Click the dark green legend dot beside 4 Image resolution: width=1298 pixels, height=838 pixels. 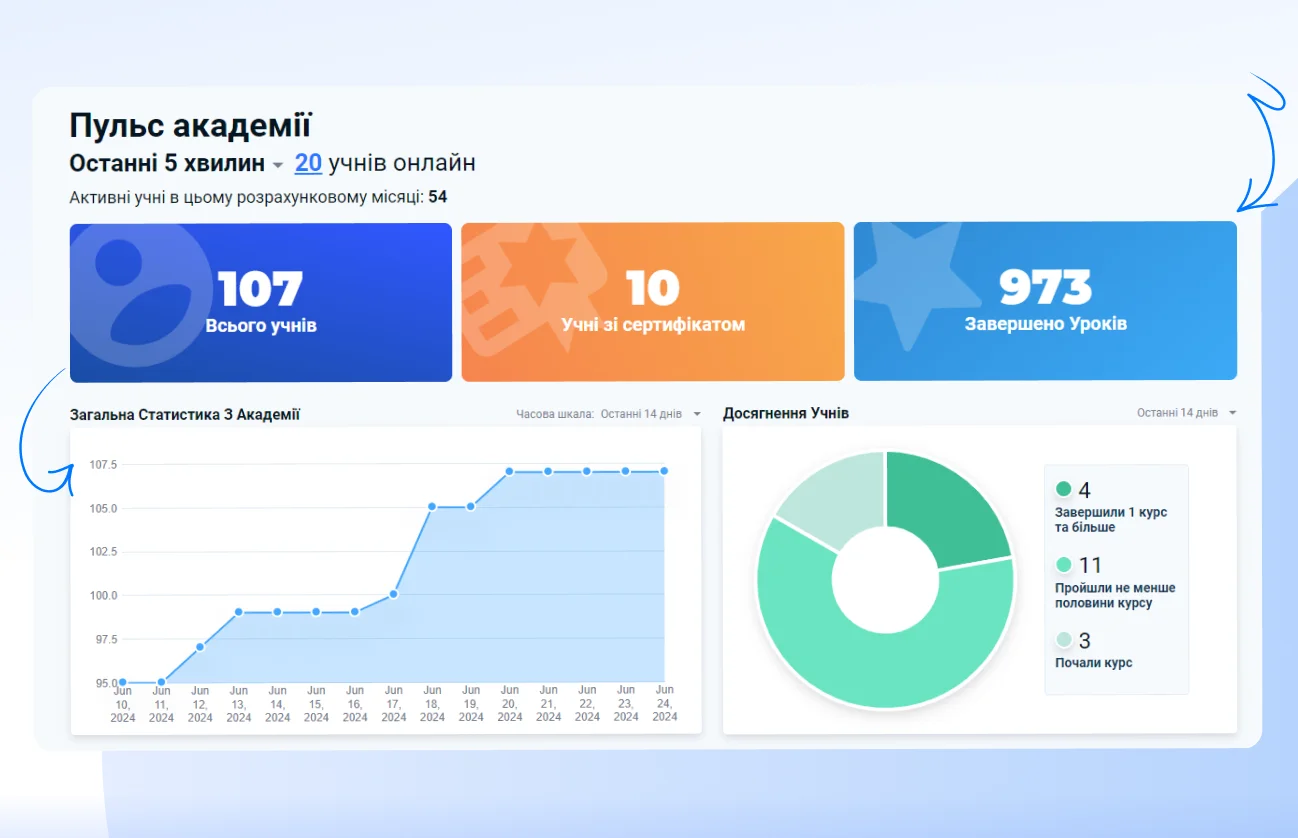pyautogui.click(x=1063, y=489)
